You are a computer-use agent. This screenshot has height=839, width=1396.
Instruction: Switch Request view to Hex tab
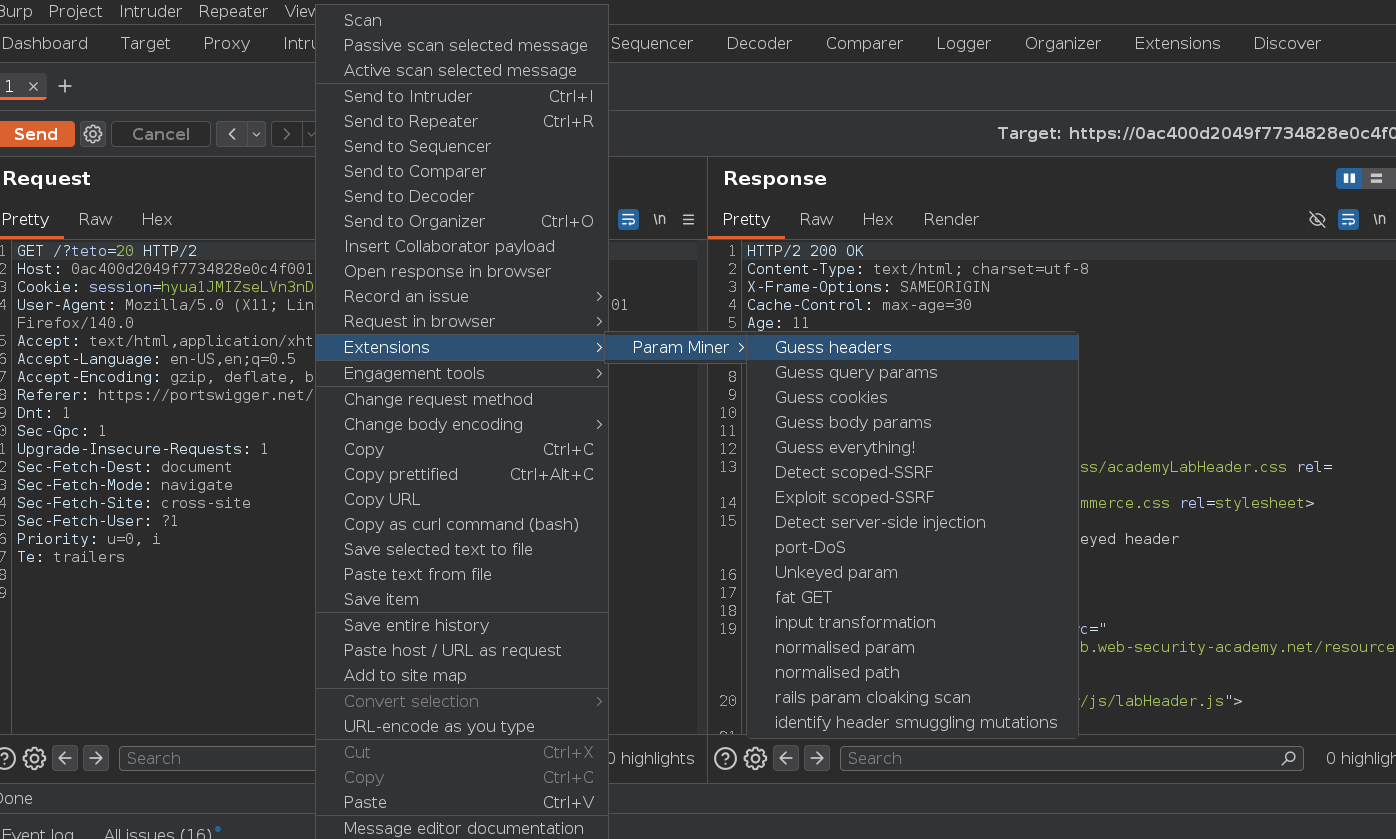157,219
